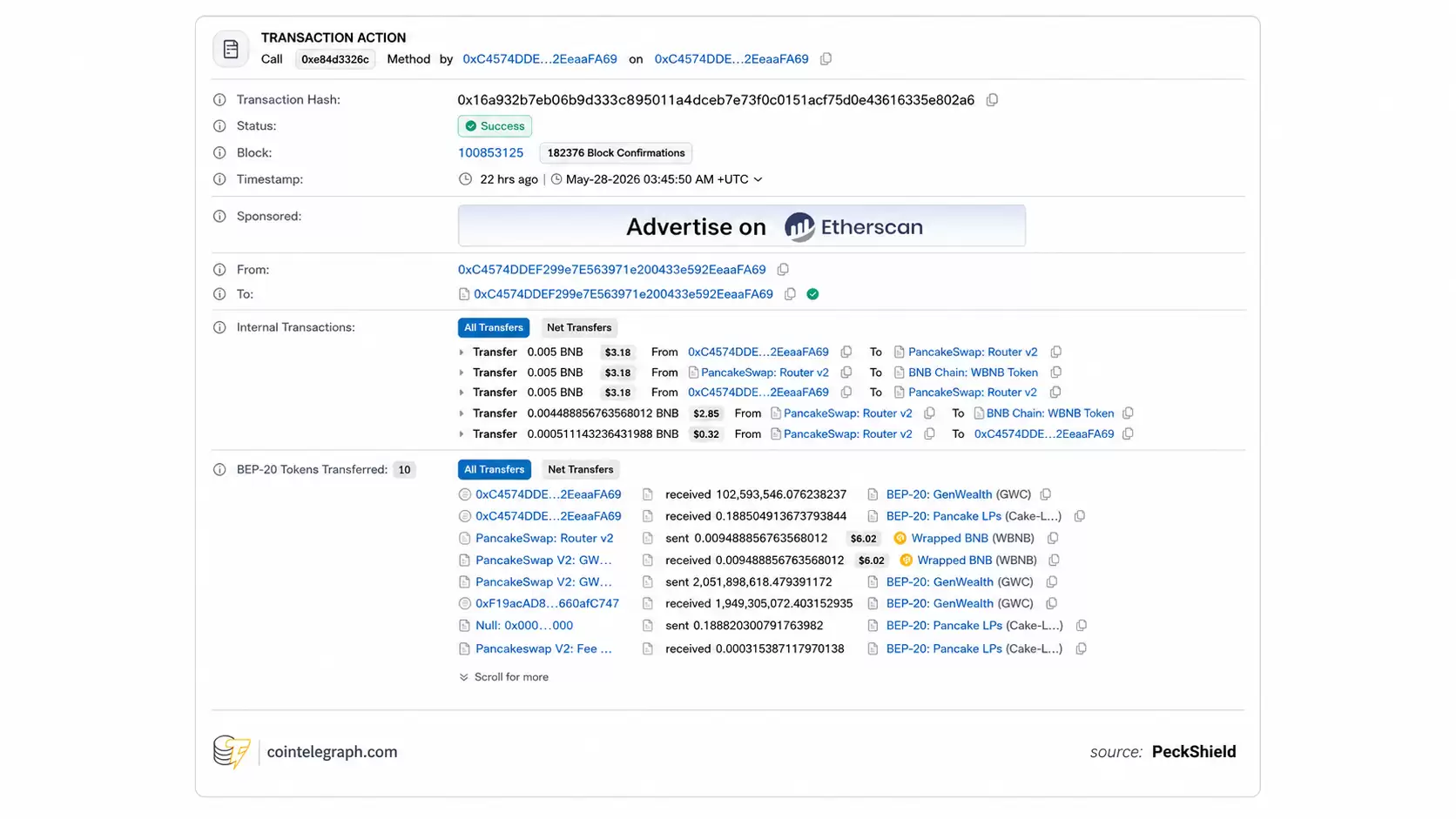Image resolution: width=1456 pixels, height=819 pixels.
Task: Click the clock icon beside 22 hrs ago
Action: click(465, 179)
